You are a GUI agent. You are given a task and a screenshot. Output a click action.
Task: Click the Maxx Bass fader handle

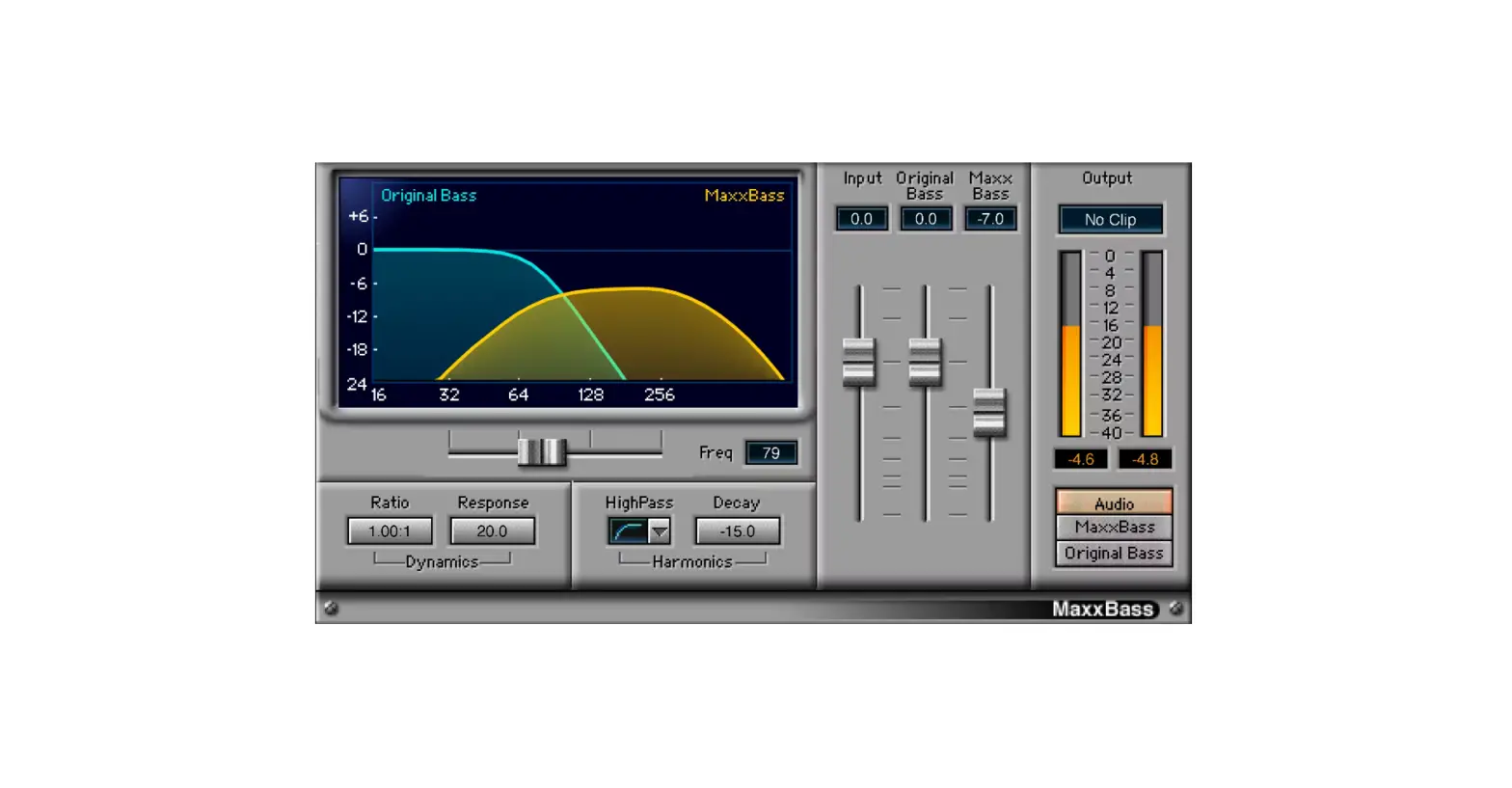click(989, 412)
